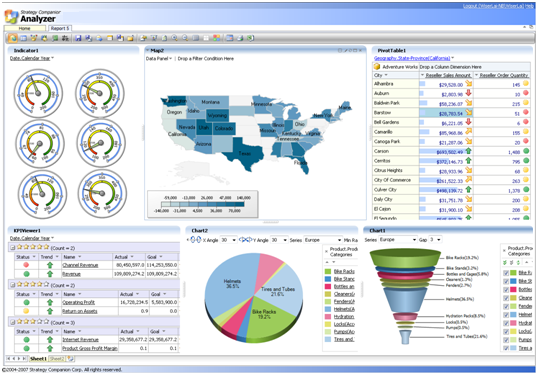Click the up arrow in Chart2 legend

point(327,262)
